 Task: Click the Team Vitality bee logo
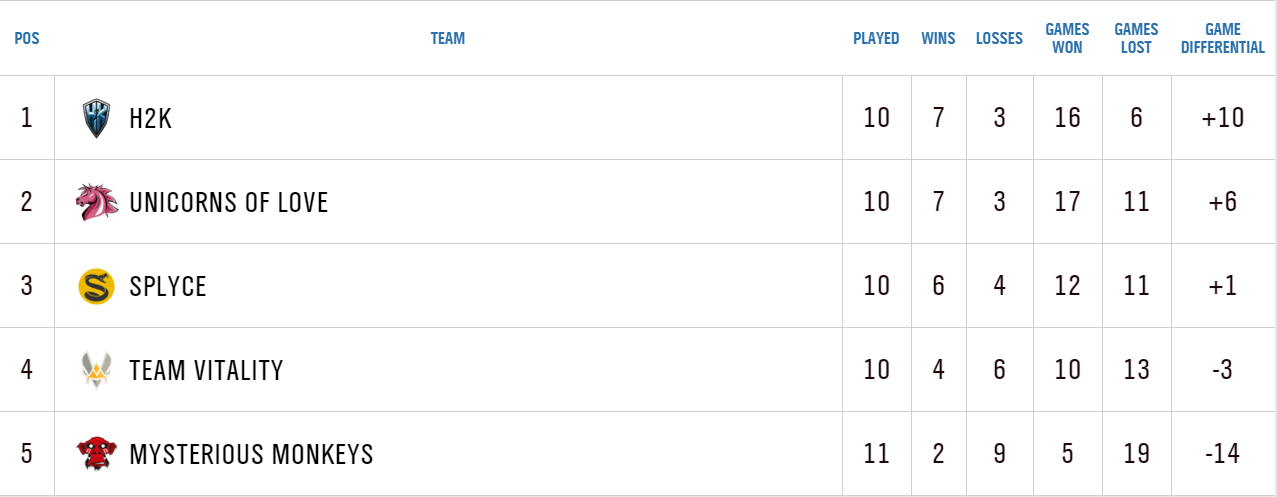pos(97,370)
